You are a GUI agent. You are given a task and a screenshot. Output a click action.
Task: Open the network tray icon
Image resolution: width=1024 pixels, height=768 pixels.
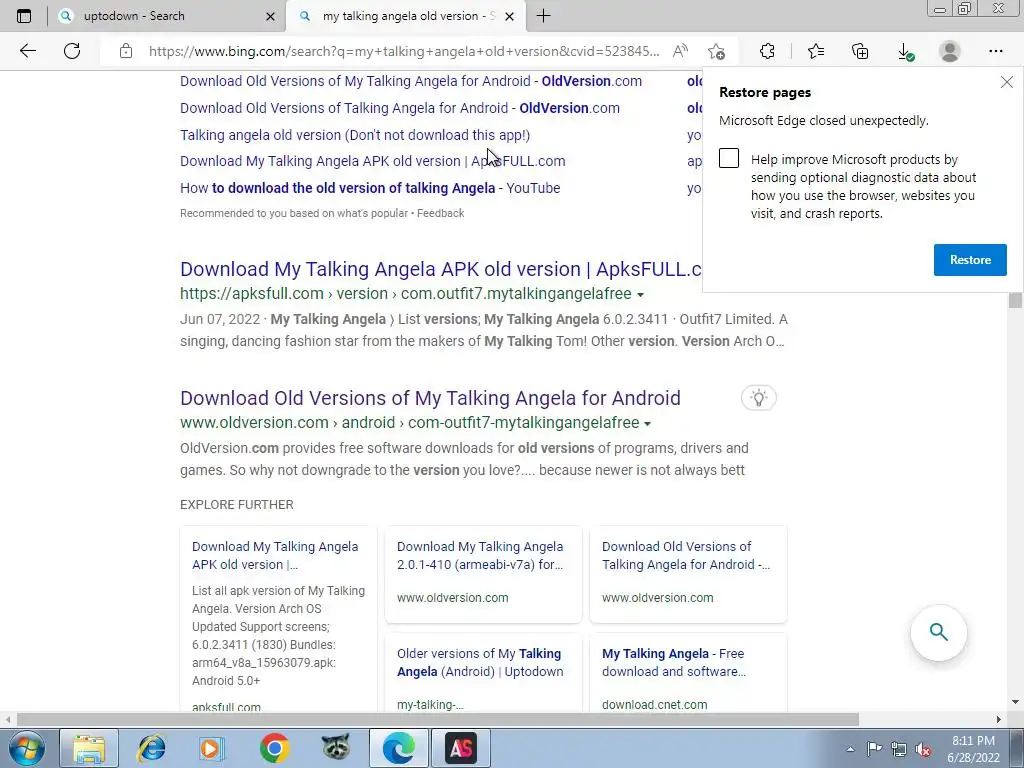pos(899,749)
